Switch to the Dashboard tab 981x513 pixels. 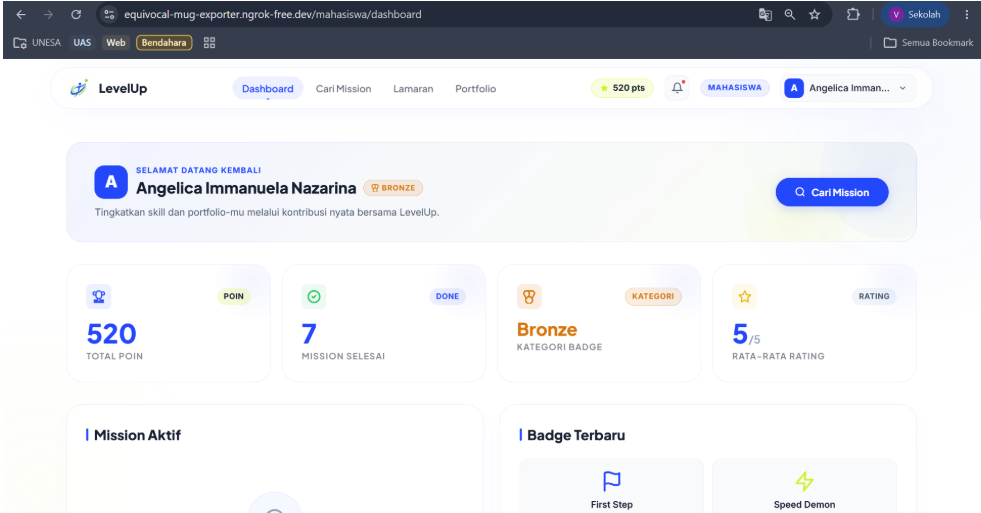pyautogui.click(x=268, y=88)
